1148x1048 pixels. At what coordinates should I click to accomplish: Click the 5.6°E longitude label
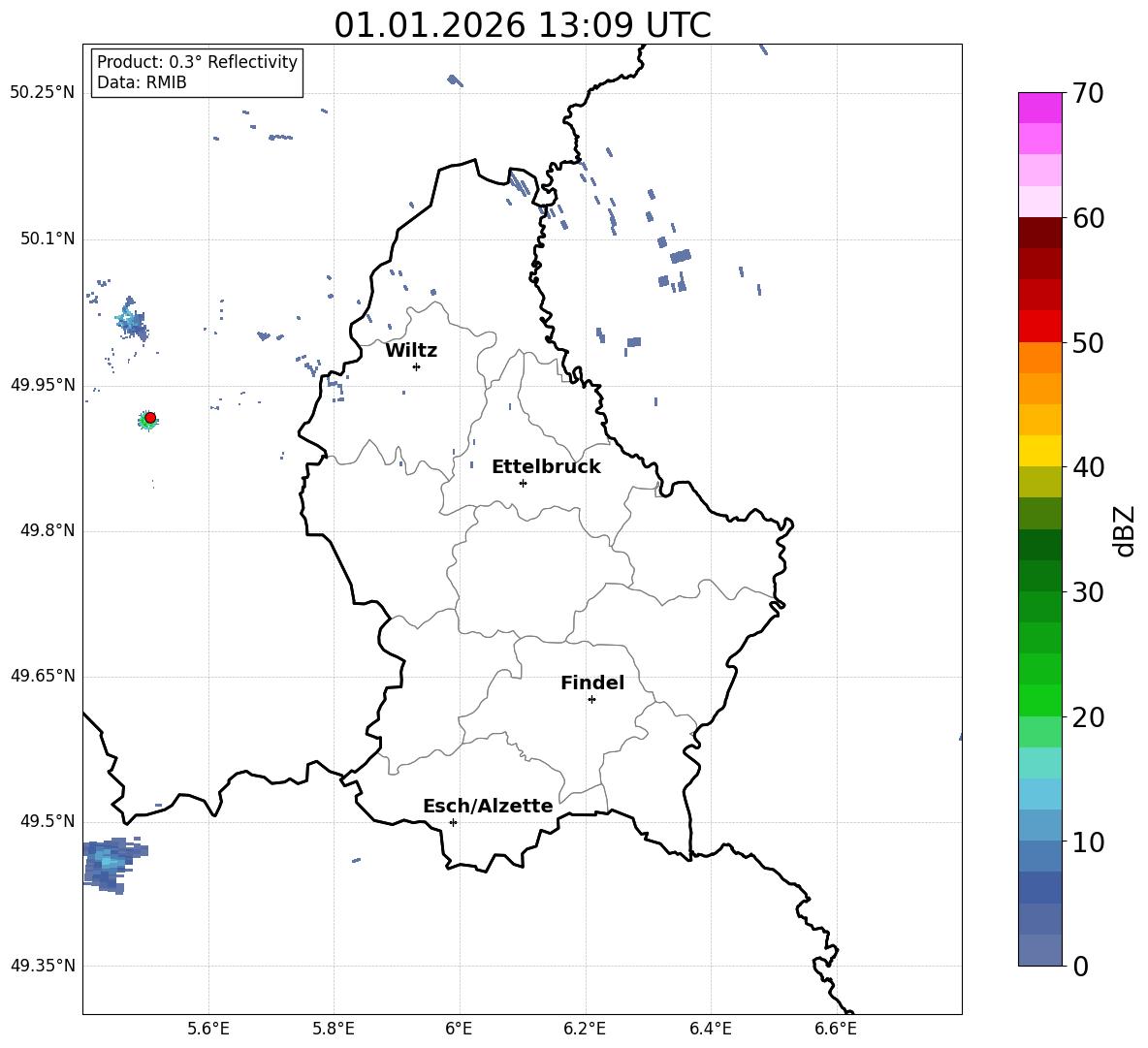(208, 1029)
